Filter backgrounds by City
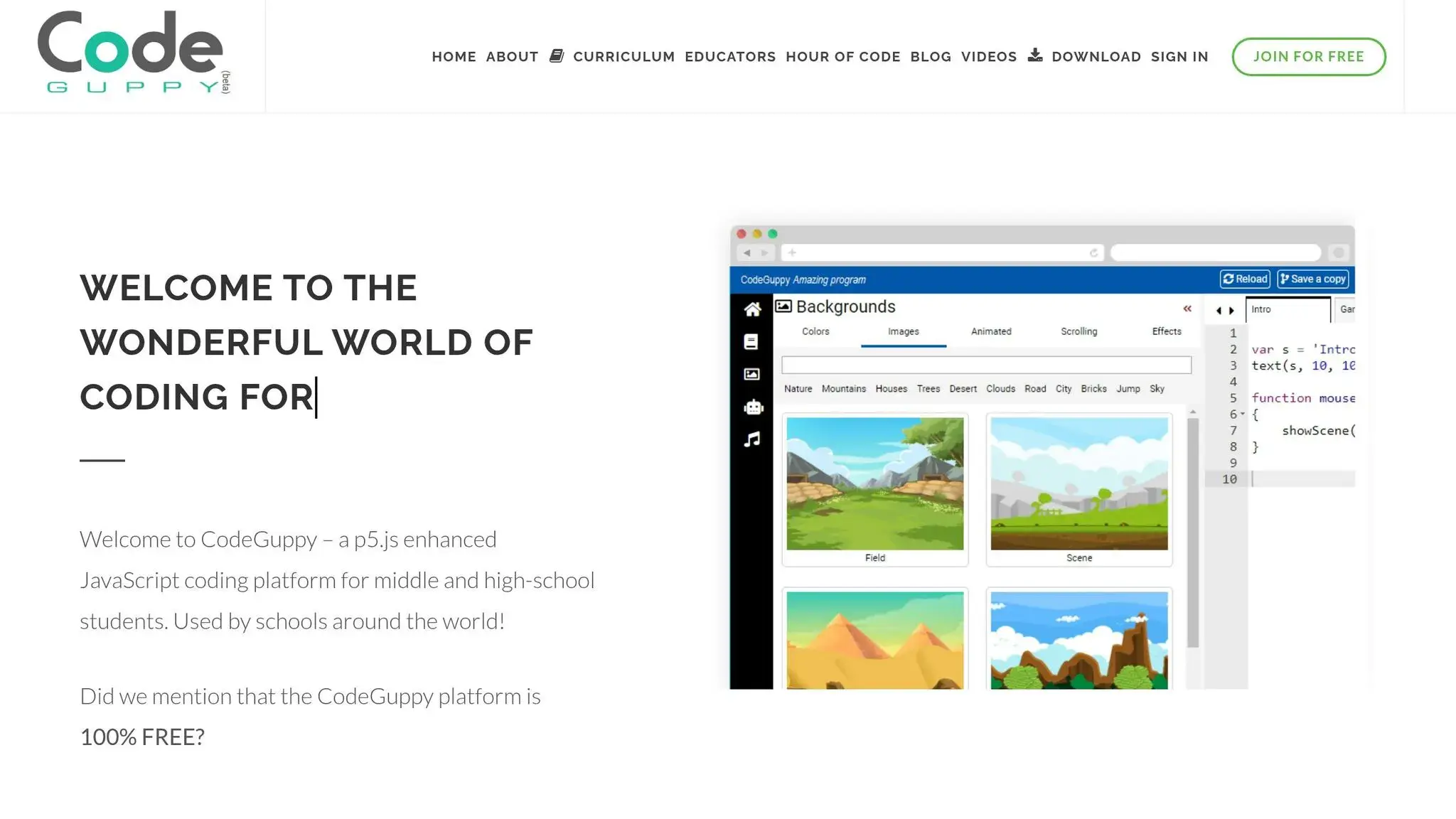The width and height of the screenshot is (1456, 819). coord(1064,389)
